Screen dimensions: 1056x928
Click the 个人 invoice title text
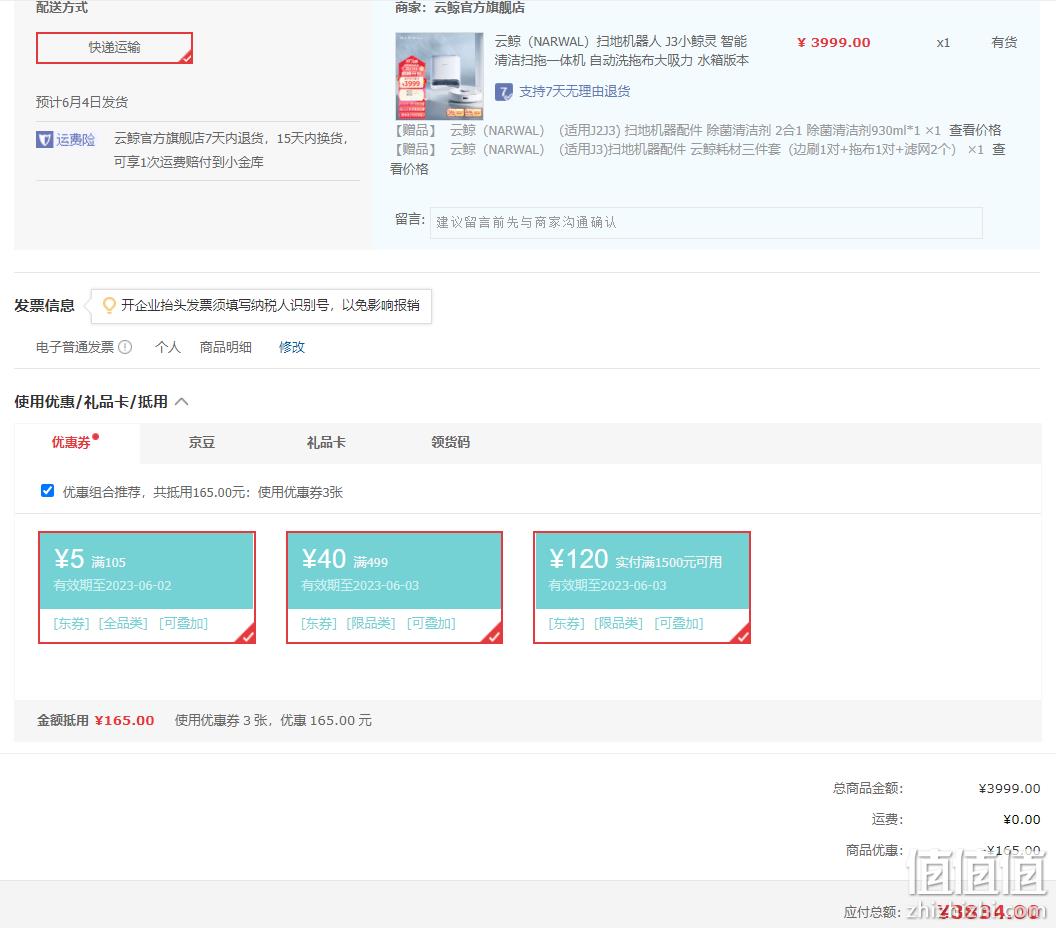pyautogui.click(x=168, y=347)
